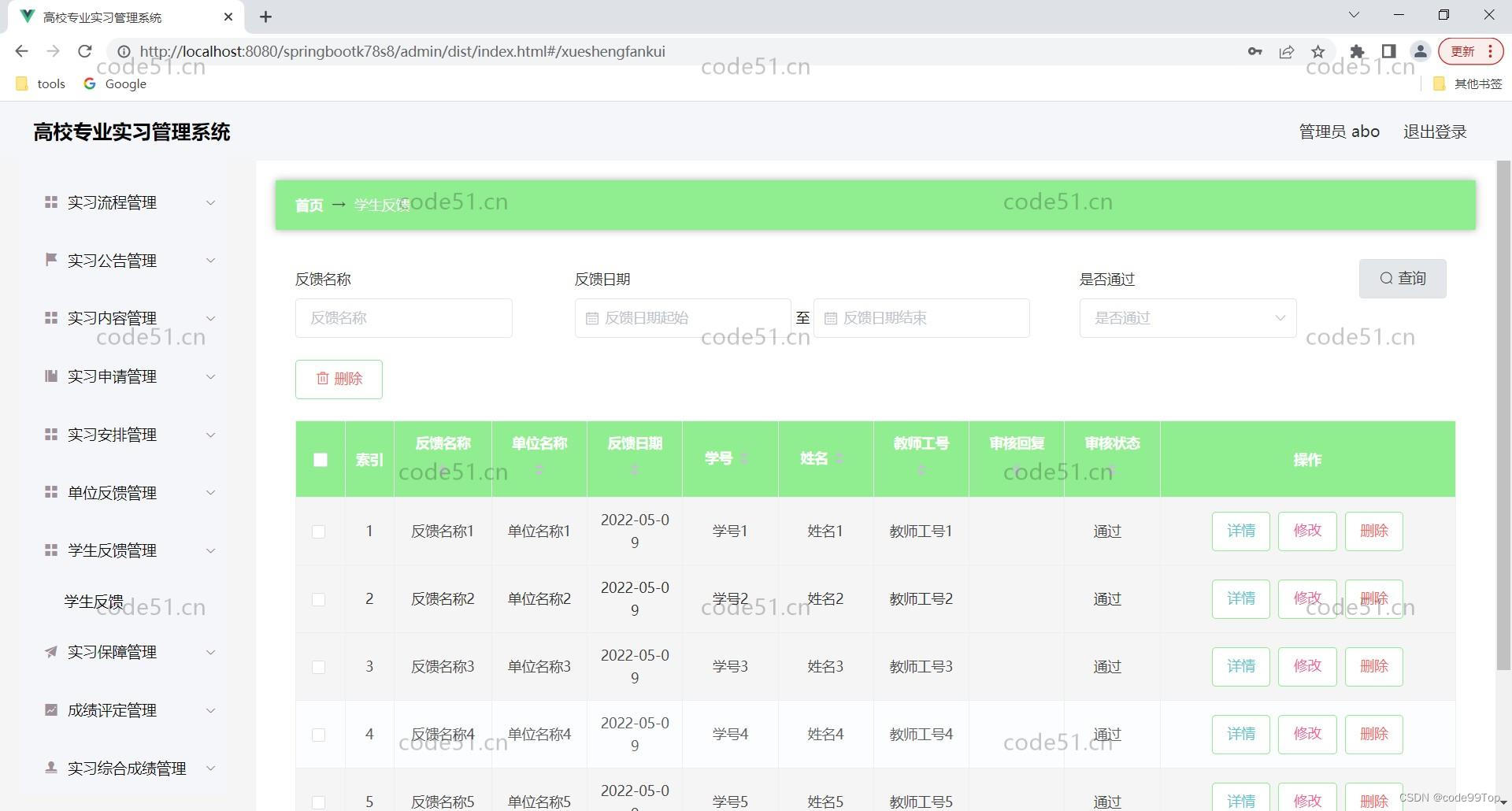Open the browser extensions puzzle icon
This screenshot has height=811, width=1512.
pos(1357,51)
